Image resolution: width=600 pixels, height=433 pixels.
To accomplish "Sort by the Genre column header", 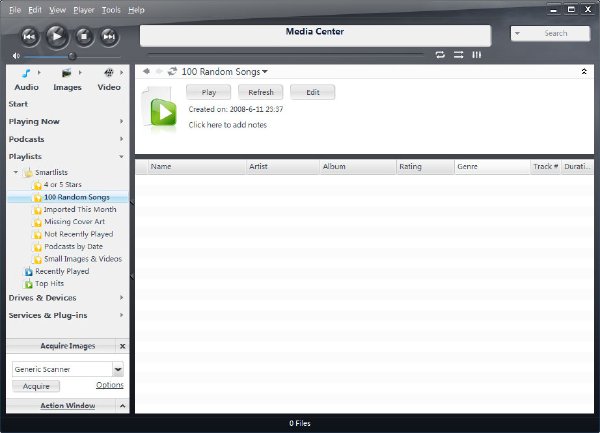I will pyautogui.click(x=492, y=167).
